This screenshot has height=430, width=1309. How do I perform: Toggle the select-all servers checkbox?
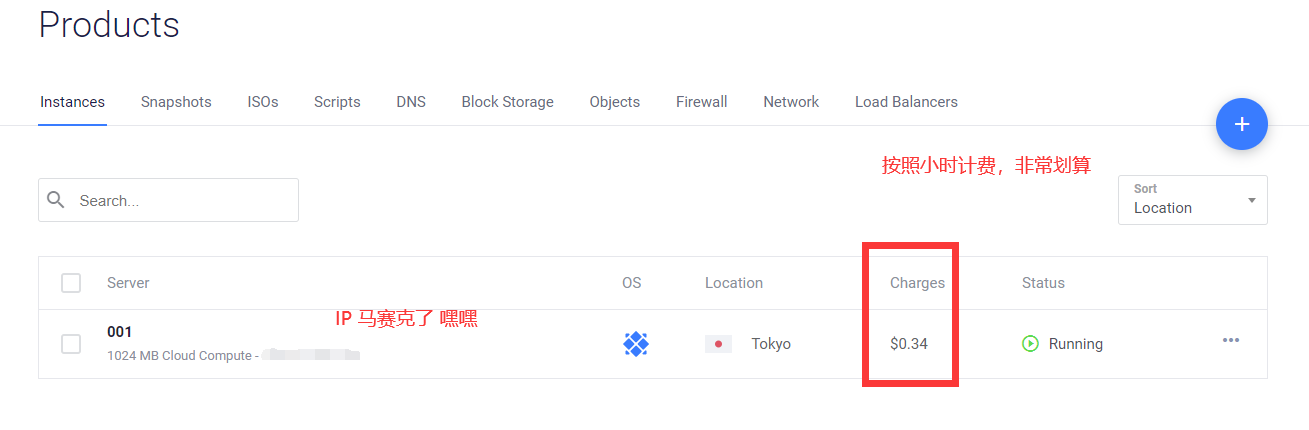(x=71, y=283)
